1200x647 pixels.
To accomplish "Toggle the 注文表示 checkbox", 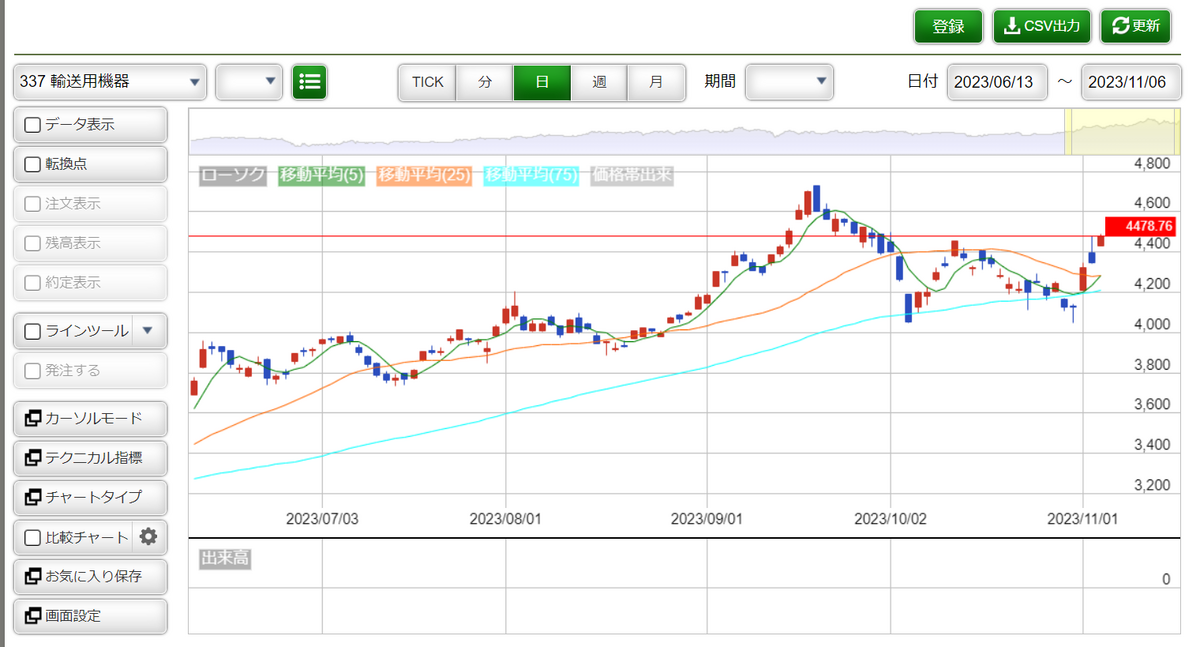I will [x=32, y=204].
